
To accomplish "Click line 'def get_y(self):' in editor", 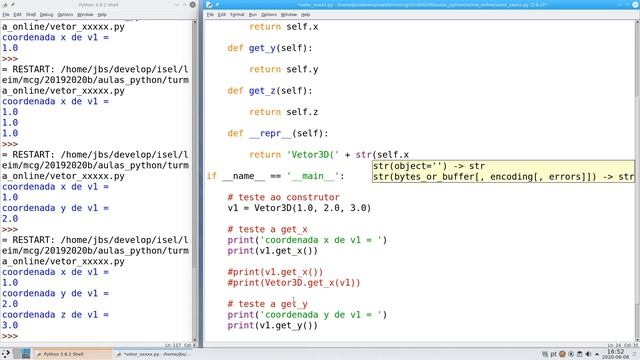I will coord(270,48).
